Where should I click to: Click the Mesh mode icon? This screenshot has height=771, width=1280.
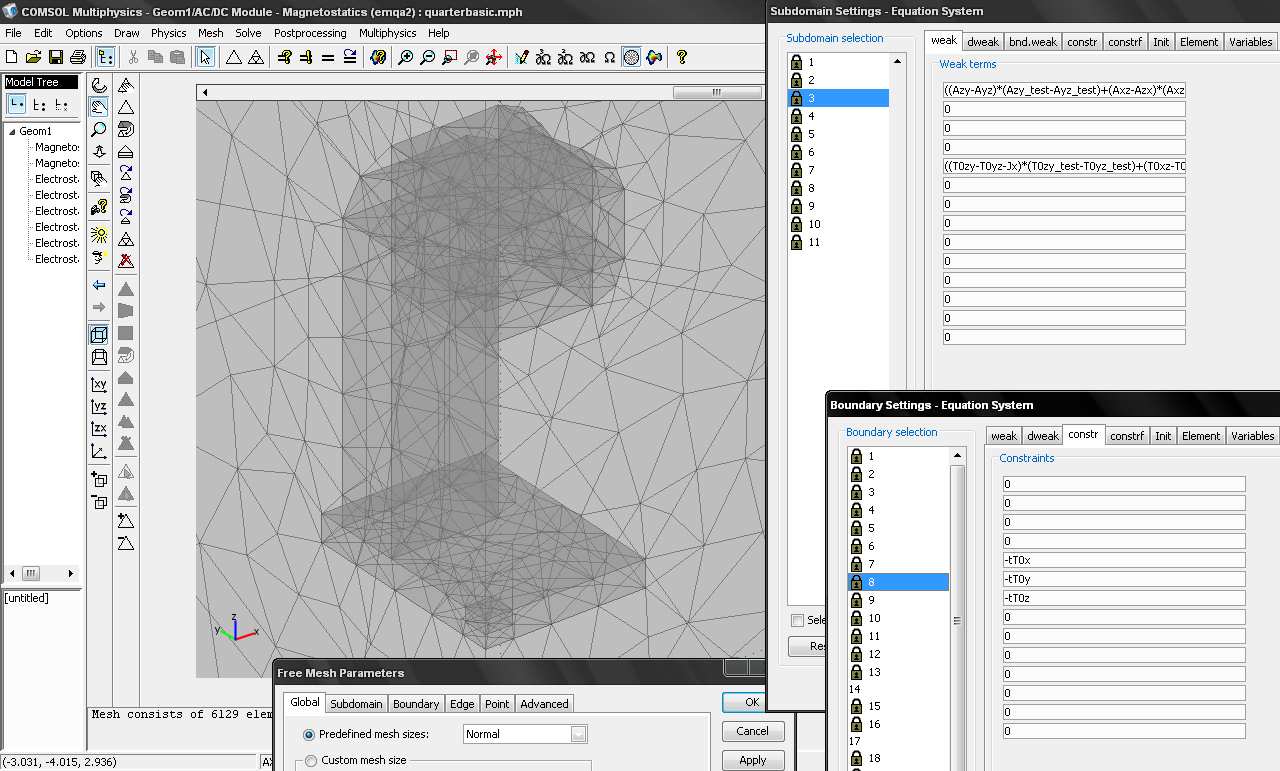[631, 58]
